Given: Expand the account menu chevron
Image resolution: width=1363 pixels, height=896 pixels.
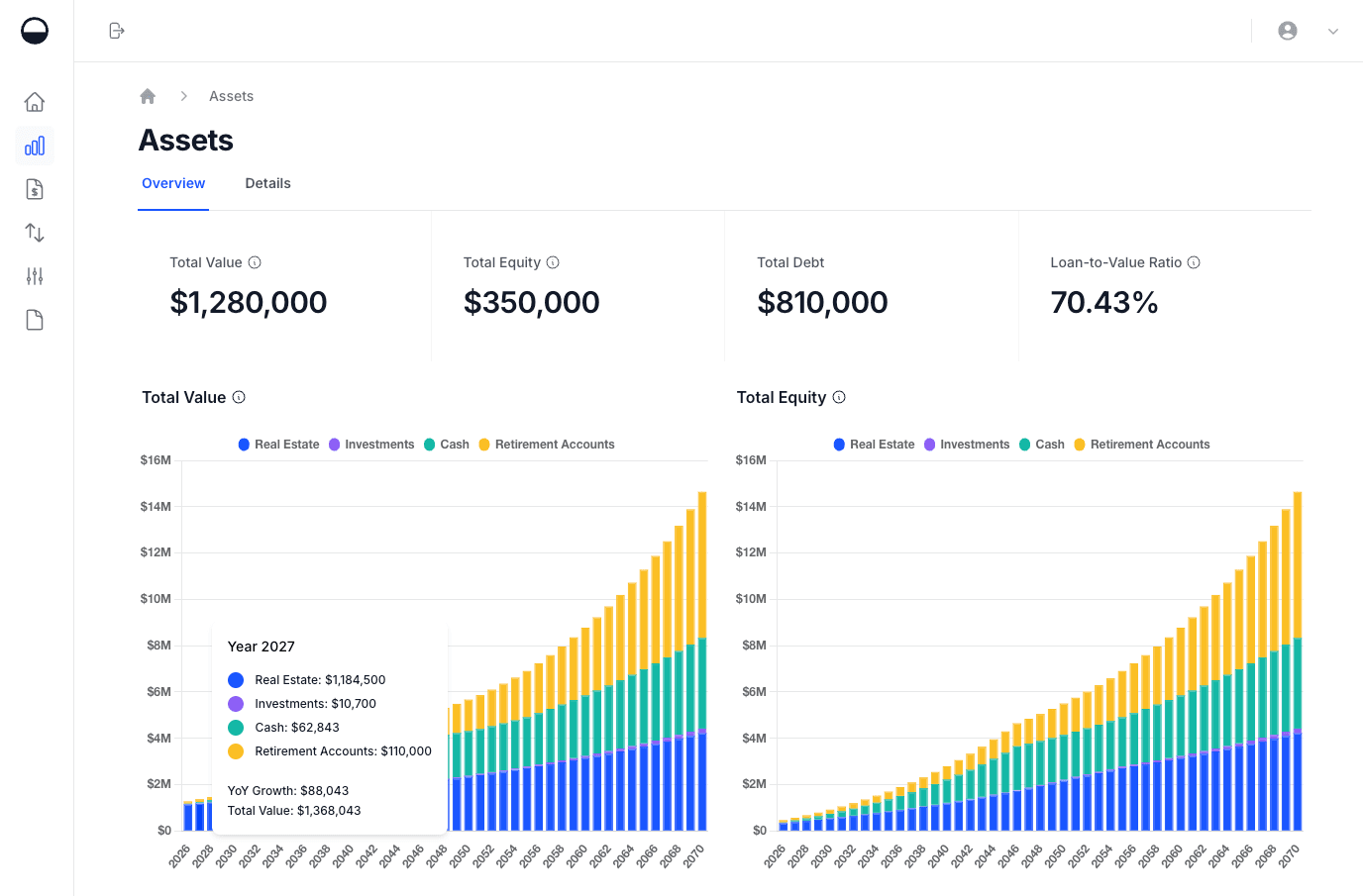Looking at the screenshot, I should point(1333,32).
